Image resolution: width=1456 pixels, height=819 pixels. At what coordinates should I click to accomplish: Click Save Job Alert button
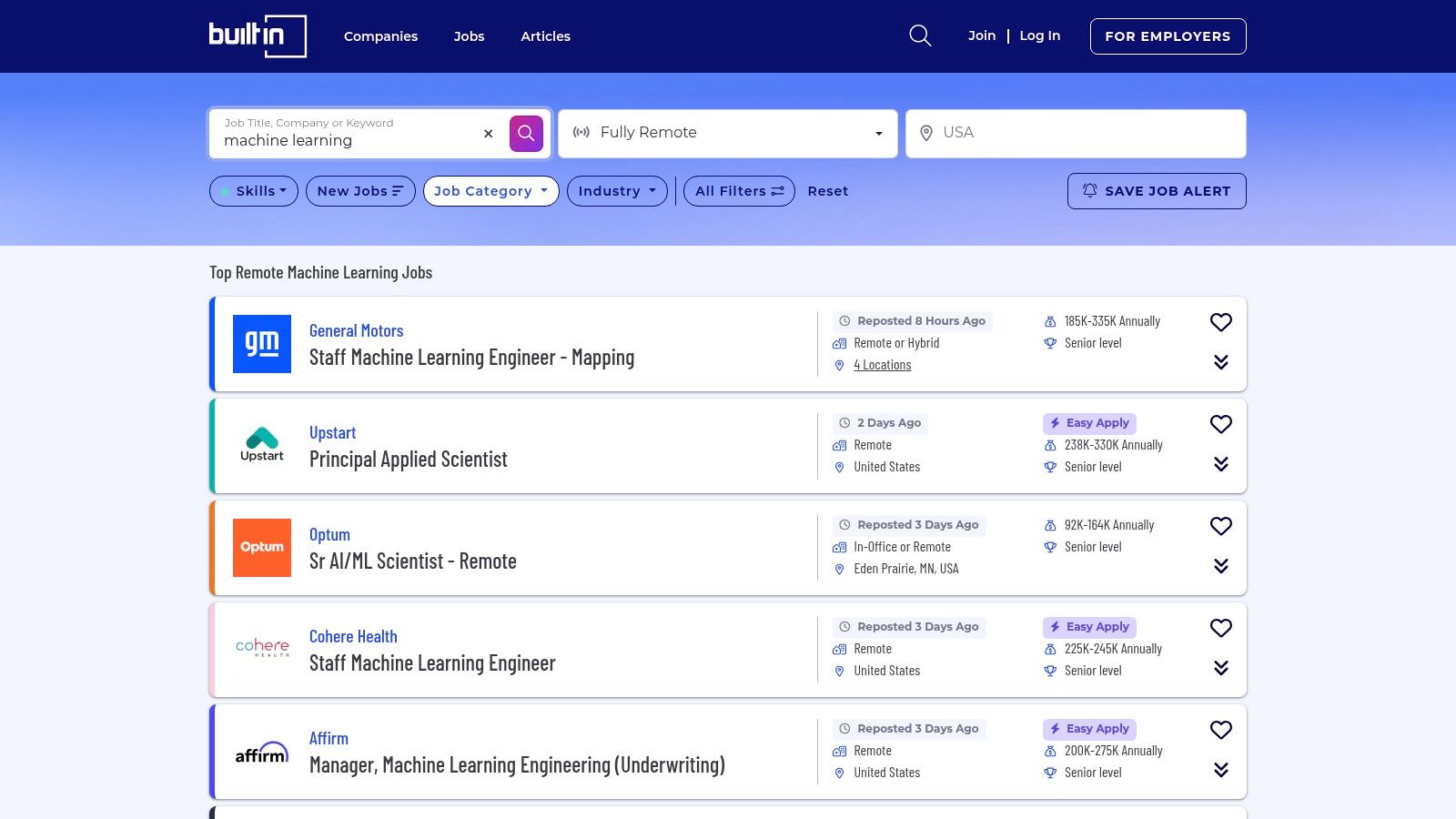click(x=1157, y=191)
